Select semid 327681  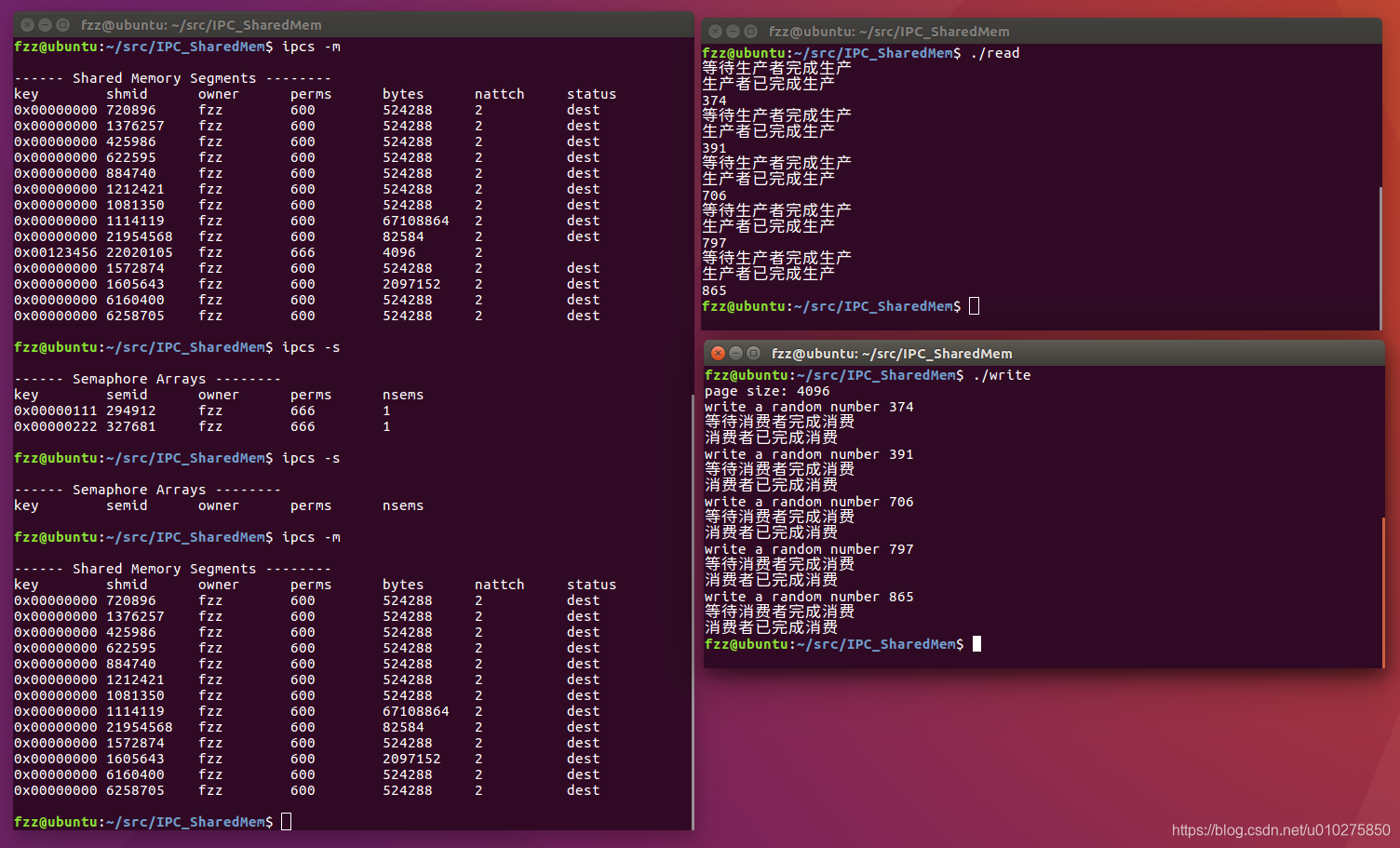tap(130, 426)
